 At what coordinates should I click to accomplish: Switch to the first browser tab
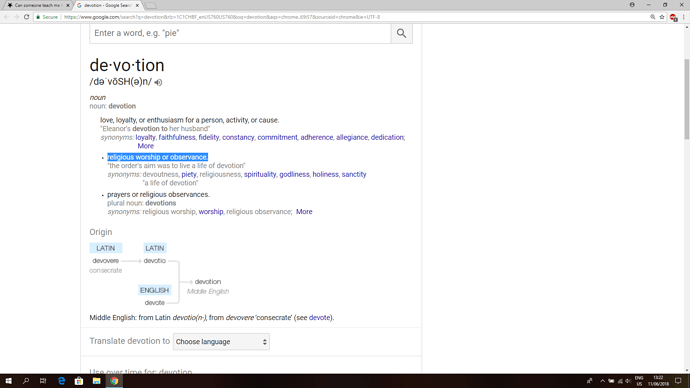[x=37, y=5]
